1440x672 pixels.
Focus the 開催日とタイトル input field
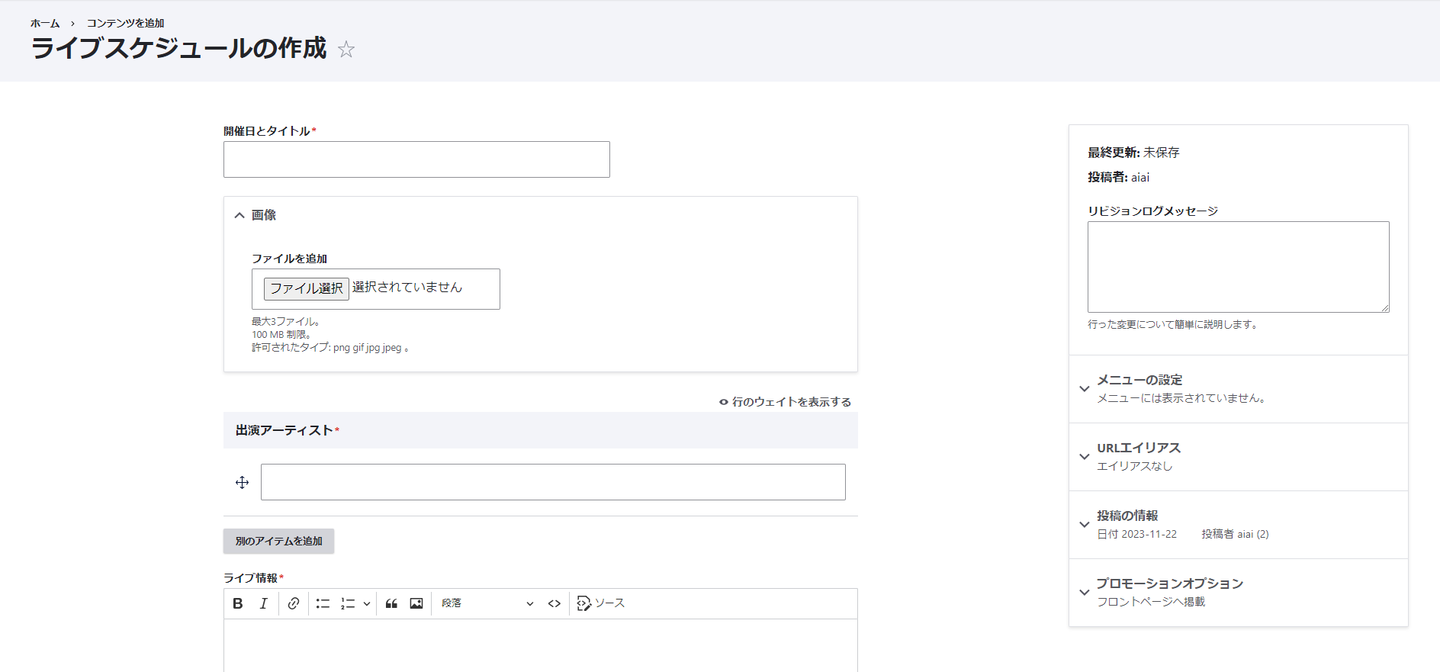pyautogui.click(x=416, y=159)
